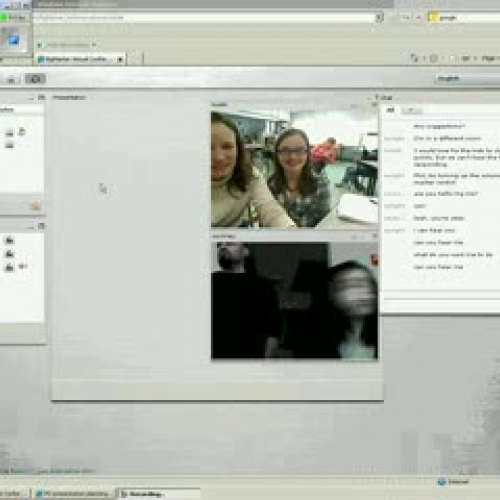Click the home icon in browser command bar
The height and width of the screenshot is (500, 500).
pos(414,58)
